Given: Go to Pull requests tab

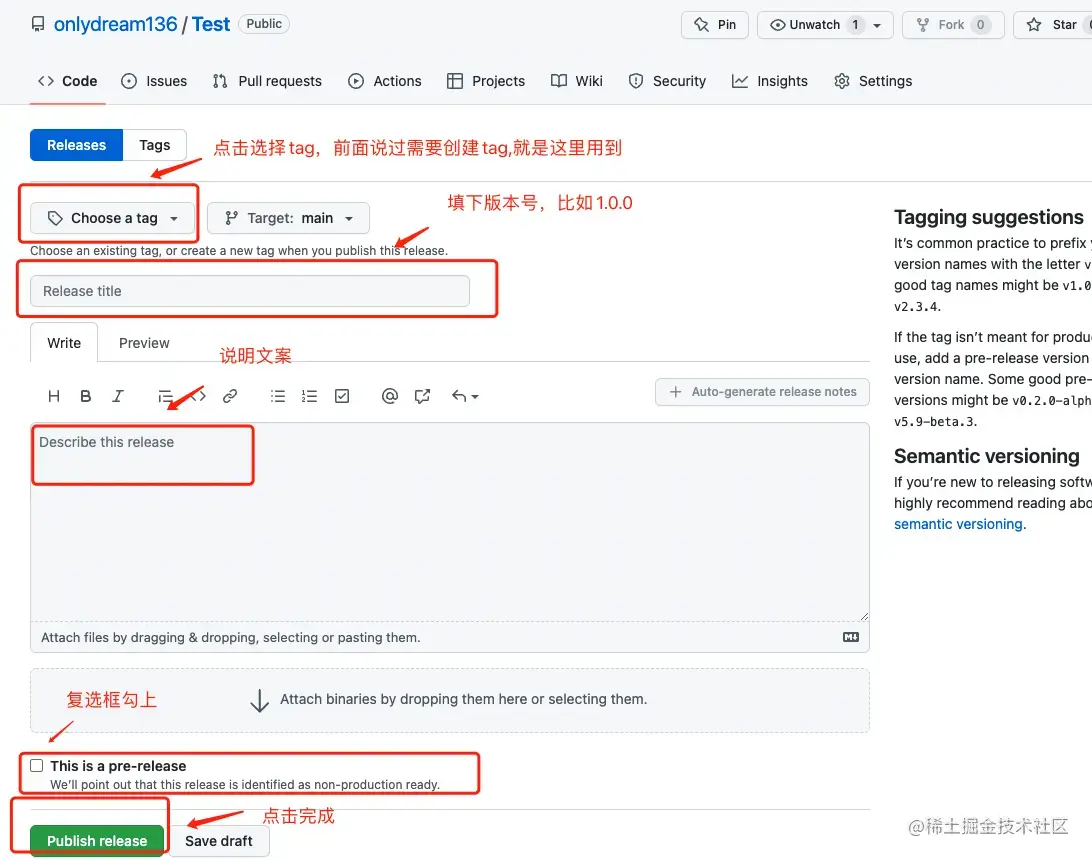Looking at the screenshot, I should [x=267, y=81].
